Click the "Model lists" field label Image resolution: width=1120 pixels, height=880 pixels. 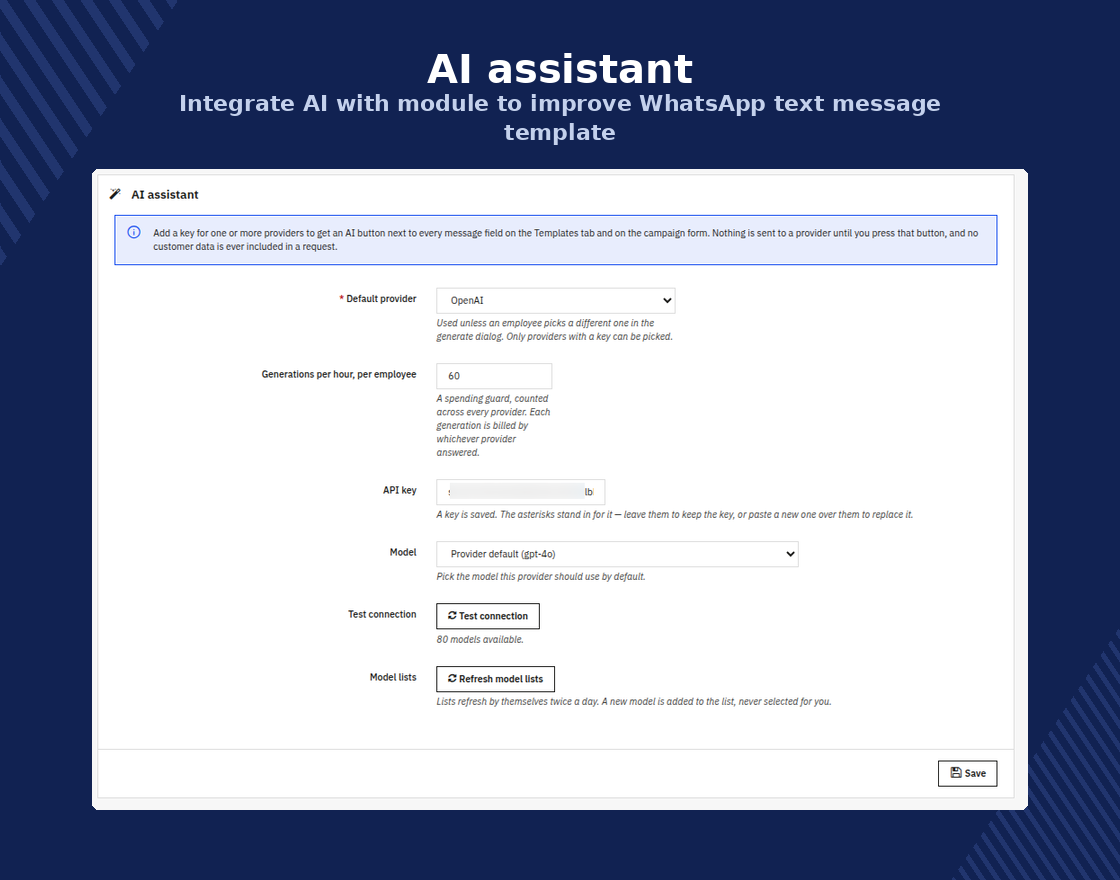(x=393, y=677)
